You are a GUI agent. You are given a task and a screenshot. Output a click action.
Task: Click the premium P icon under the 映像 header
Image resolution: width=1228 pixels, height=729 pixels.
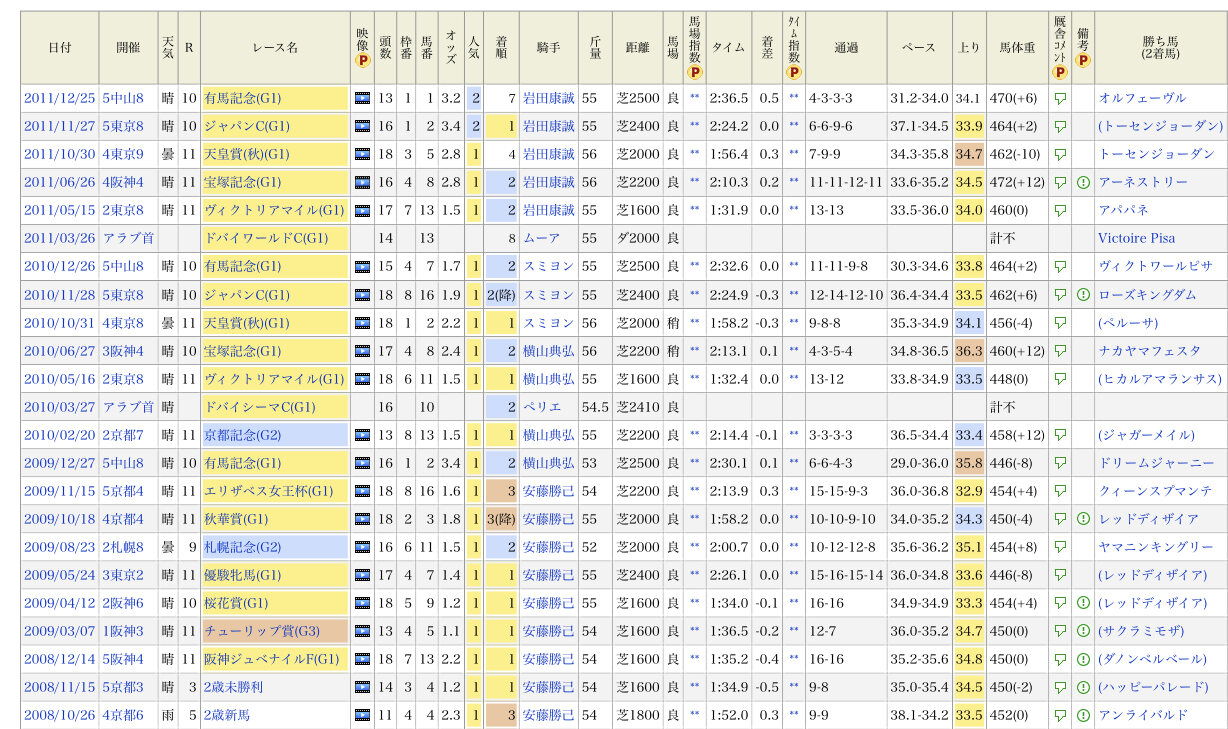tap(362, 59)
